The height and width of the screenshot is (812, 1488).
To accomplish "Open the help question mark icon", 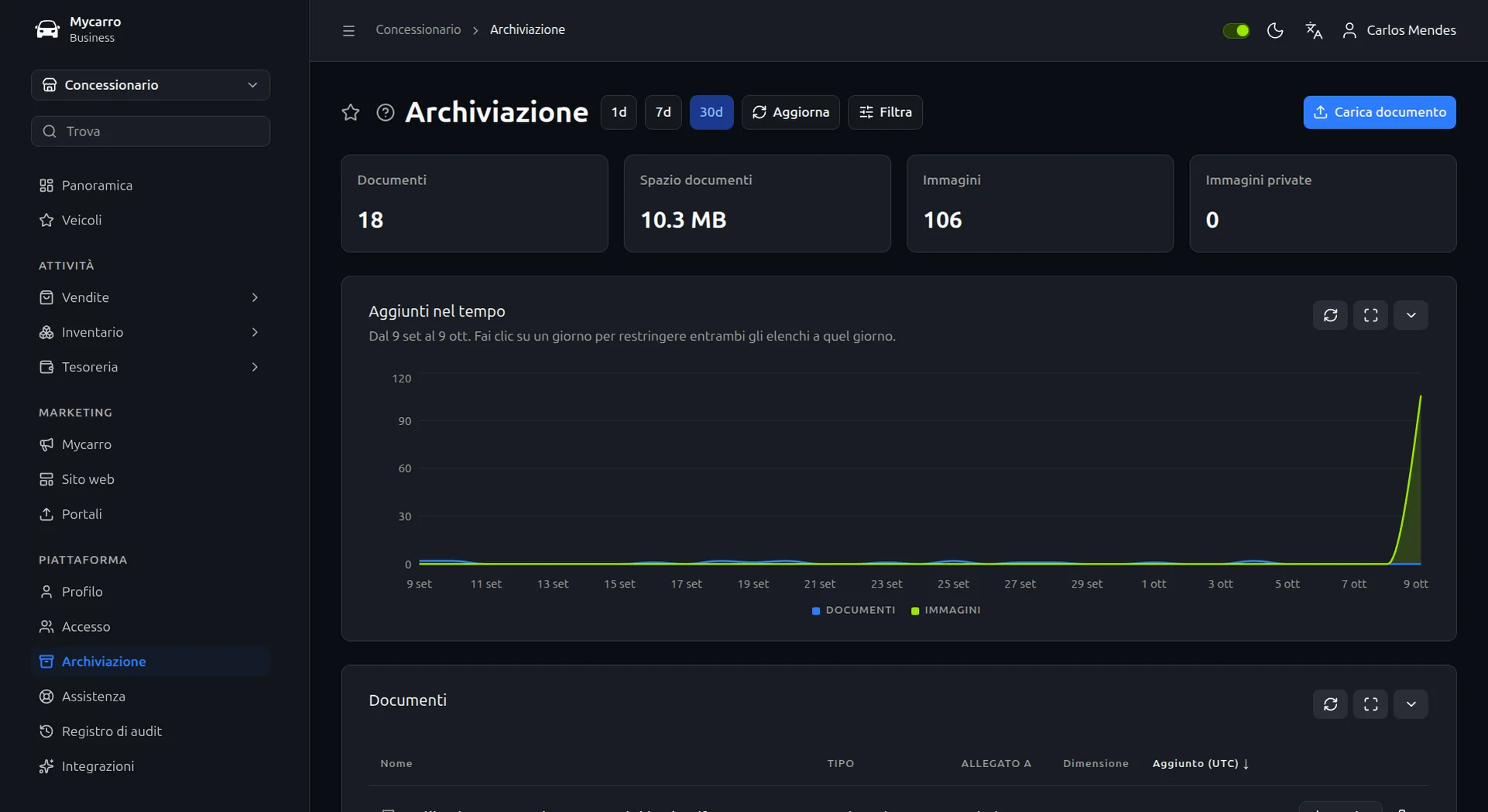I will coord(385,112).
